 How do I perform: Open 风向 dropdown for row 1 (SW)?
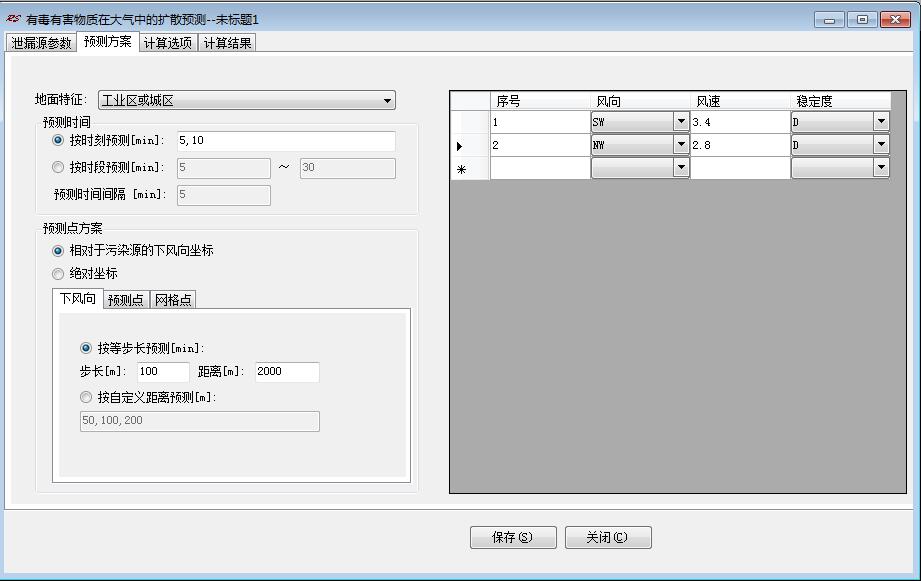(x=681, y=122)
